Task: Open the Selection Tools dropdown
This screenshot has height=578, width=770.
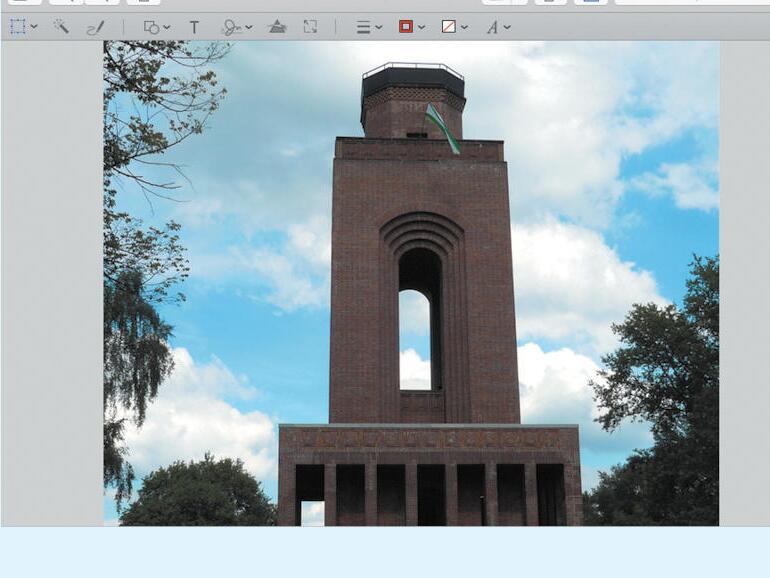Action: [24, 27]
